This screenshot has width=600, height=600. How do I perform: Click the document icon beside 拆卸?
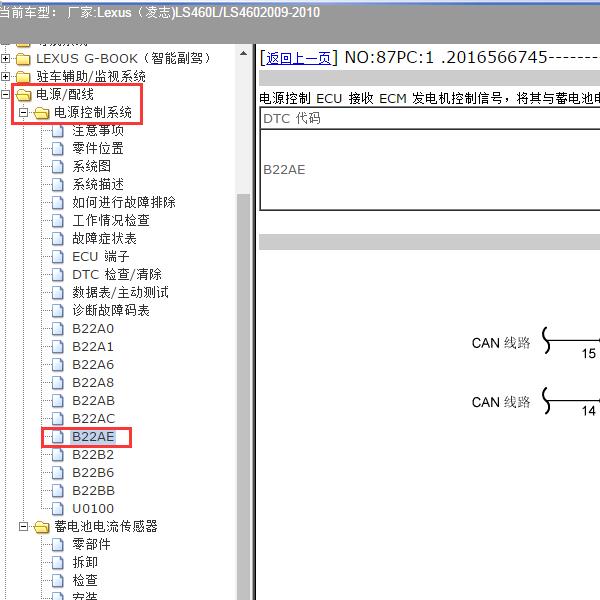[58, 562]
